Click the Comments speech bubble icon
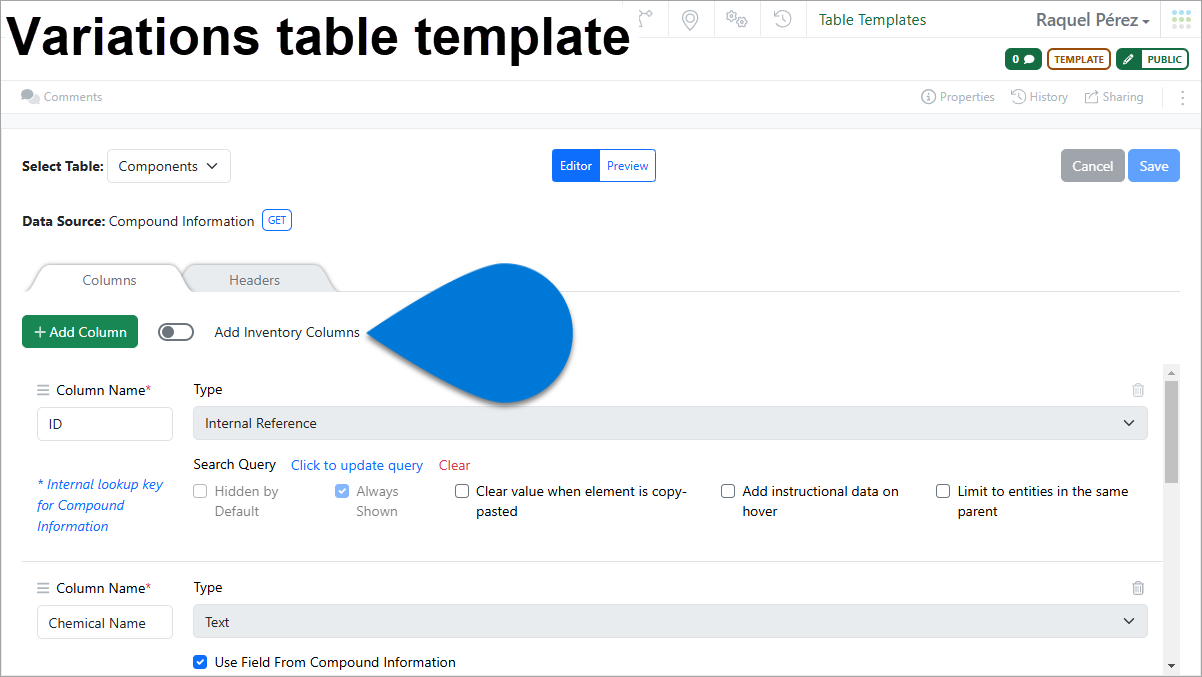Screen dimensions: 1202x677 30,96
